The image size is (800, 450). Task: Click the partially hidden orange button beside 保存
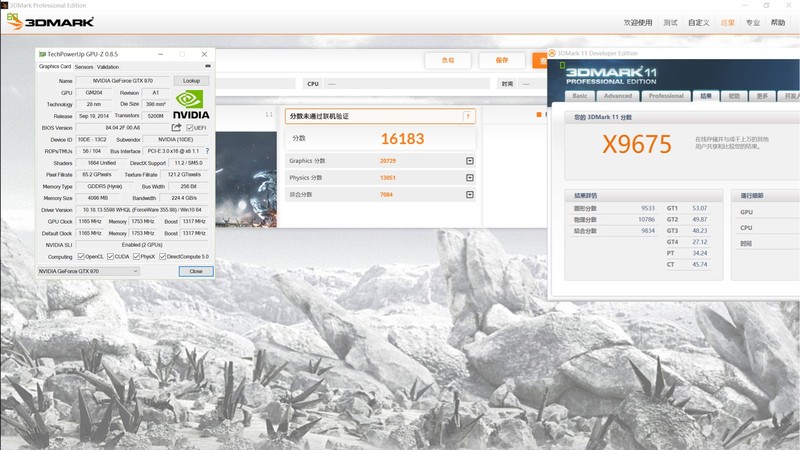540,60
